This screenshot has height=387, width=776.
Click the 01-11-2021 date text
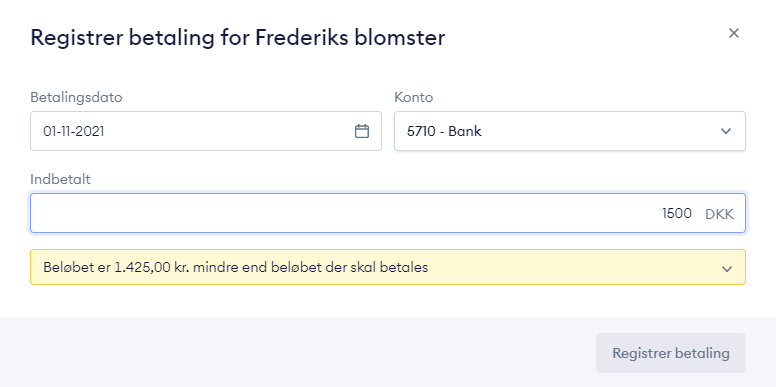point(74,132)
